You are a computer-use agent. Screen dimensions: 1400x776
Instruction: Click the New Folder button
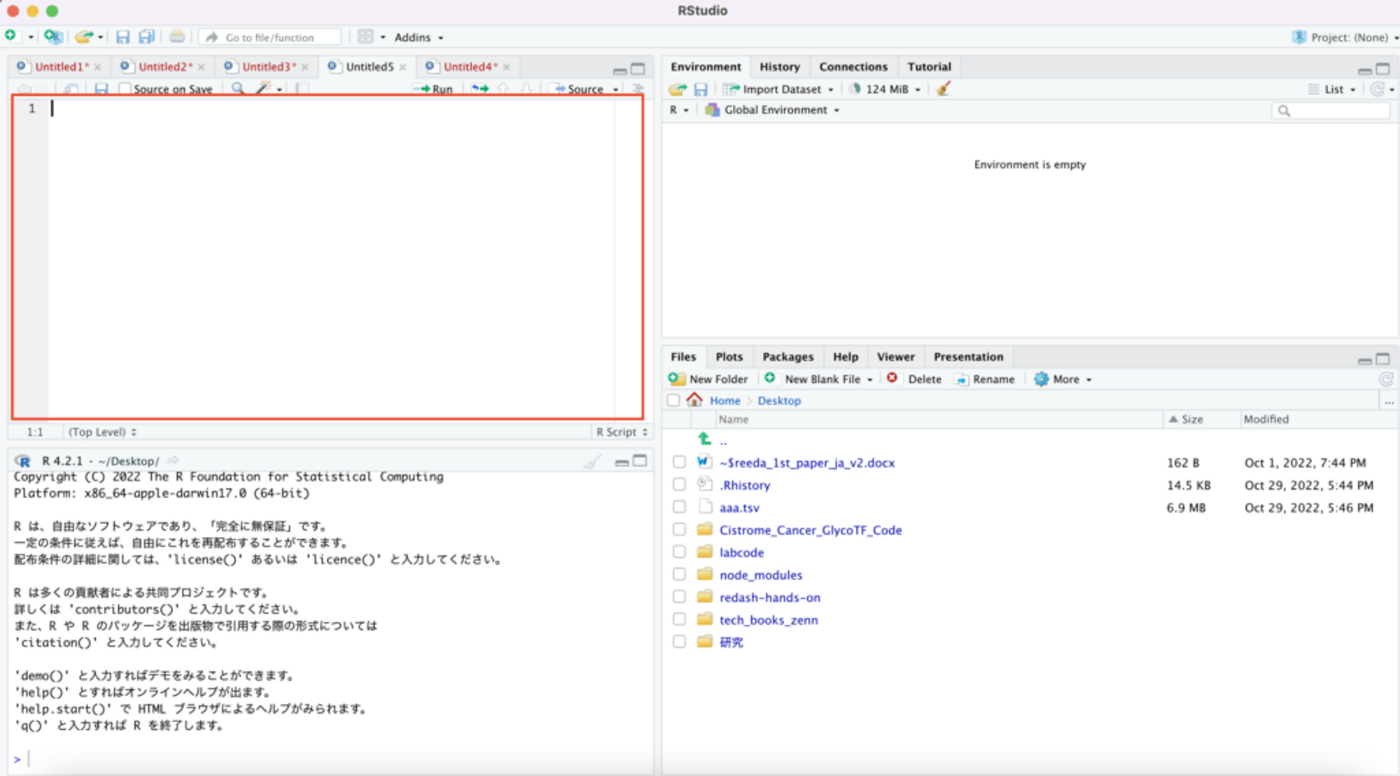[708, 379]
